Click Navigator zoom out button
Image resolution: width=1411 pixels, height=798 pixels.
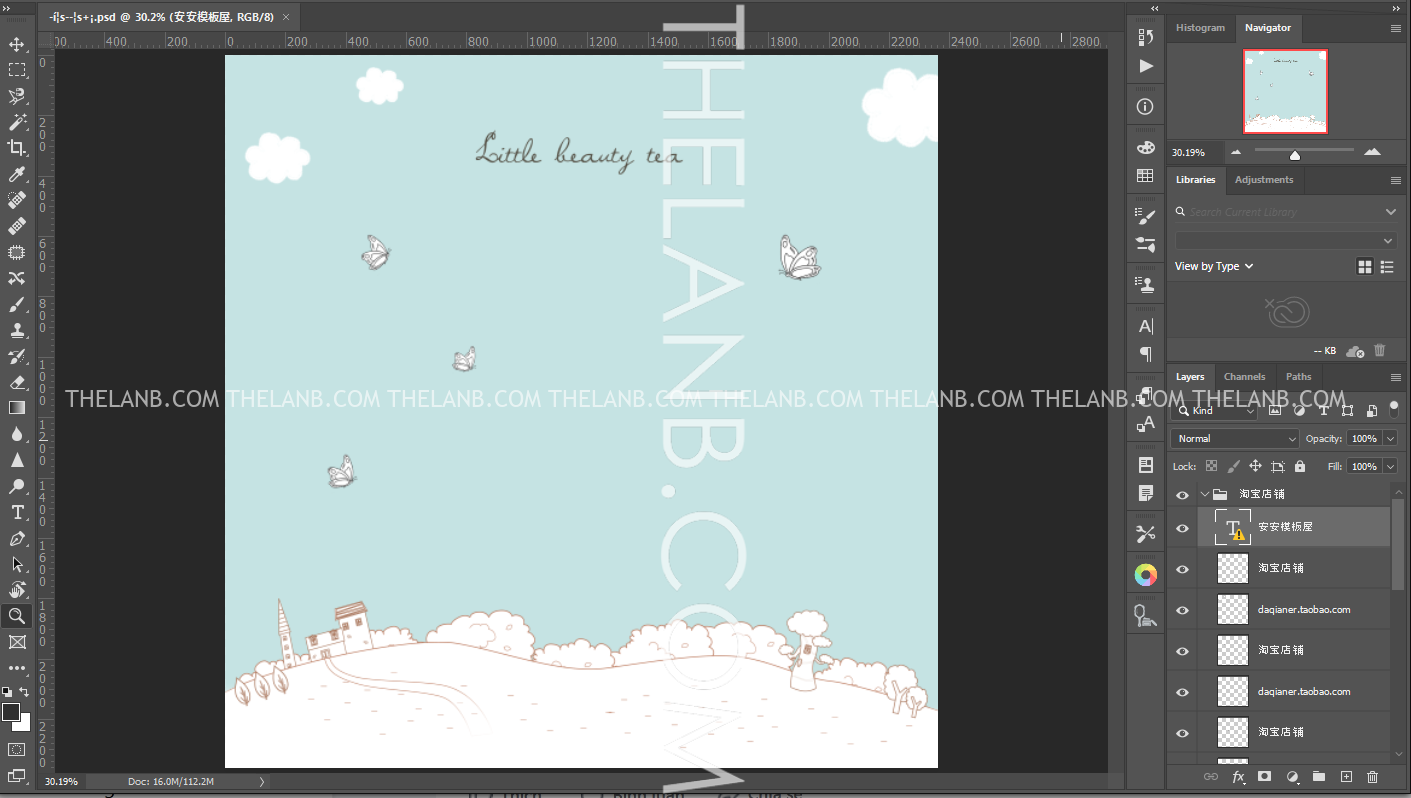click(1236, 152)
